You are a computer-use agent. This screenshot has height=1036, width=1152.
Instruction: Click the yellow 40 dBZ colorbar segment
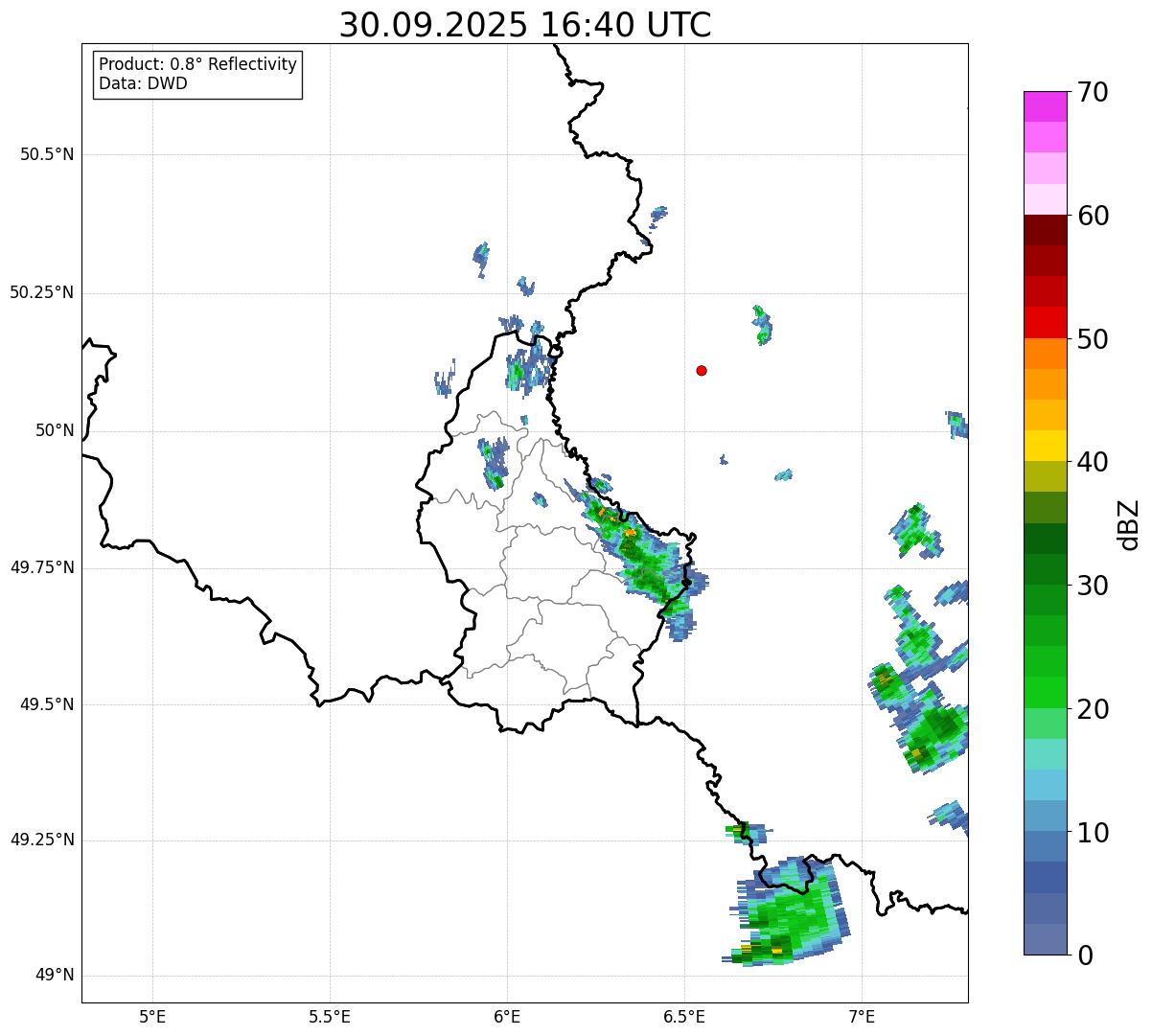(1052, 446)
